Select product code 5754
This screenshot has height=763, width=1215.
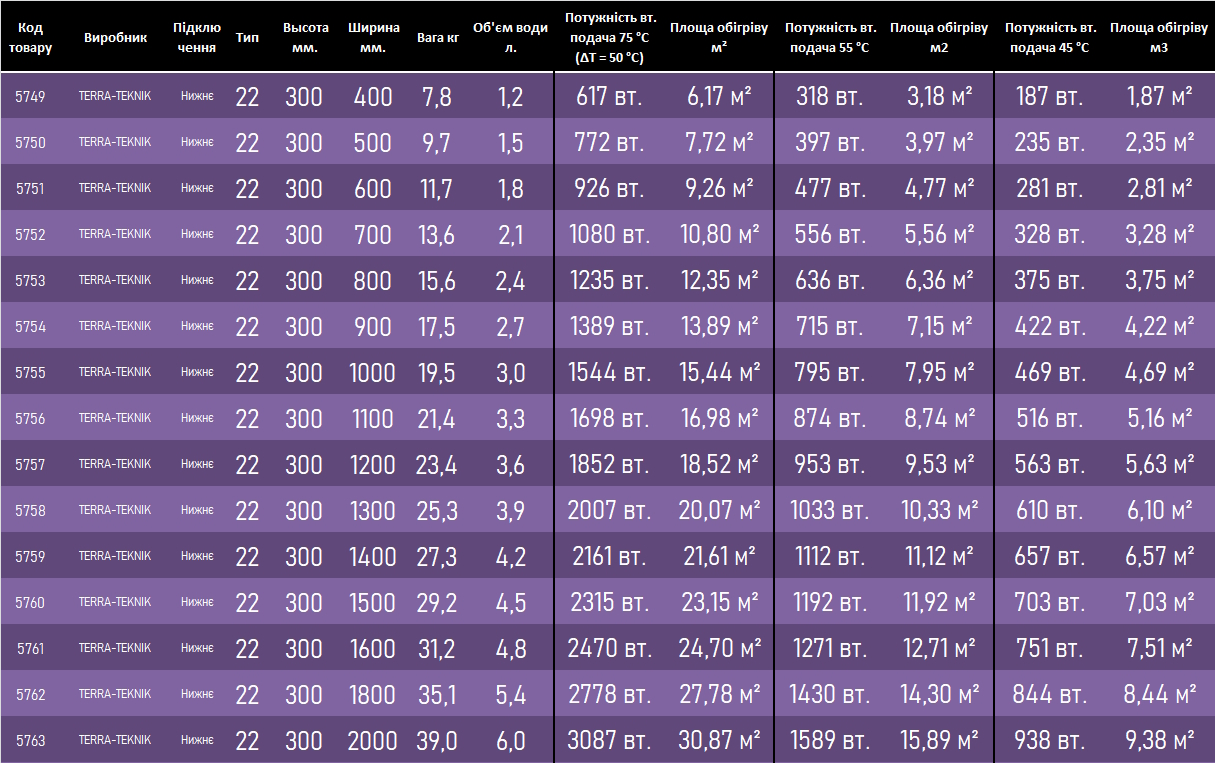click(x=30, y=327)
